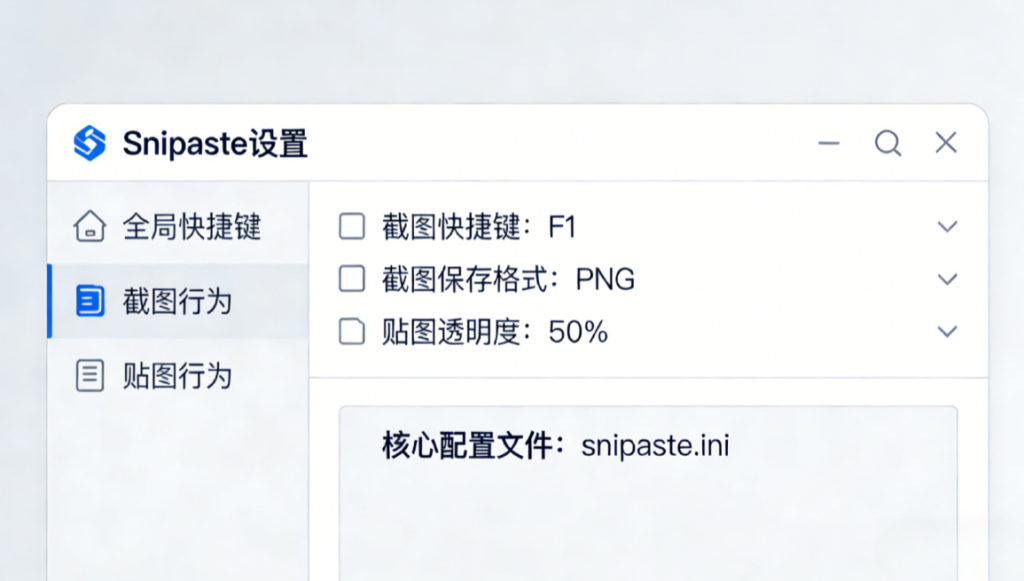This screenshot has height=581, width=1024.
Task: Toggle the 贴图透明度 checkbox
Action: coord(351,331)
